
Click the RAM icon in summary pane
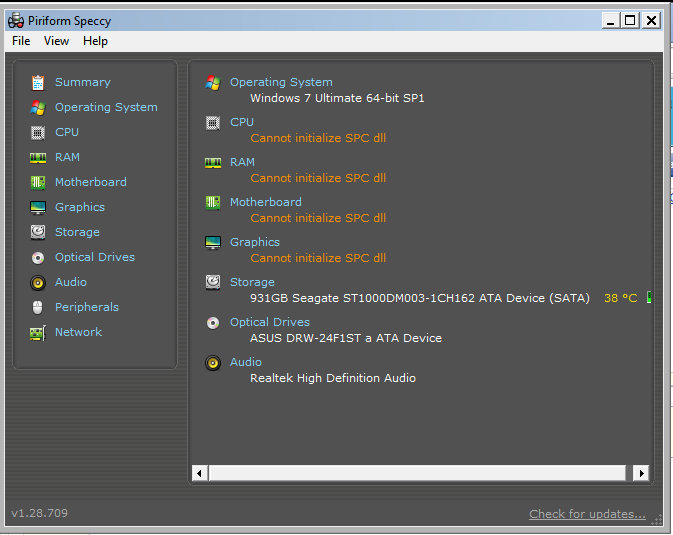click(x=213, y=163)
